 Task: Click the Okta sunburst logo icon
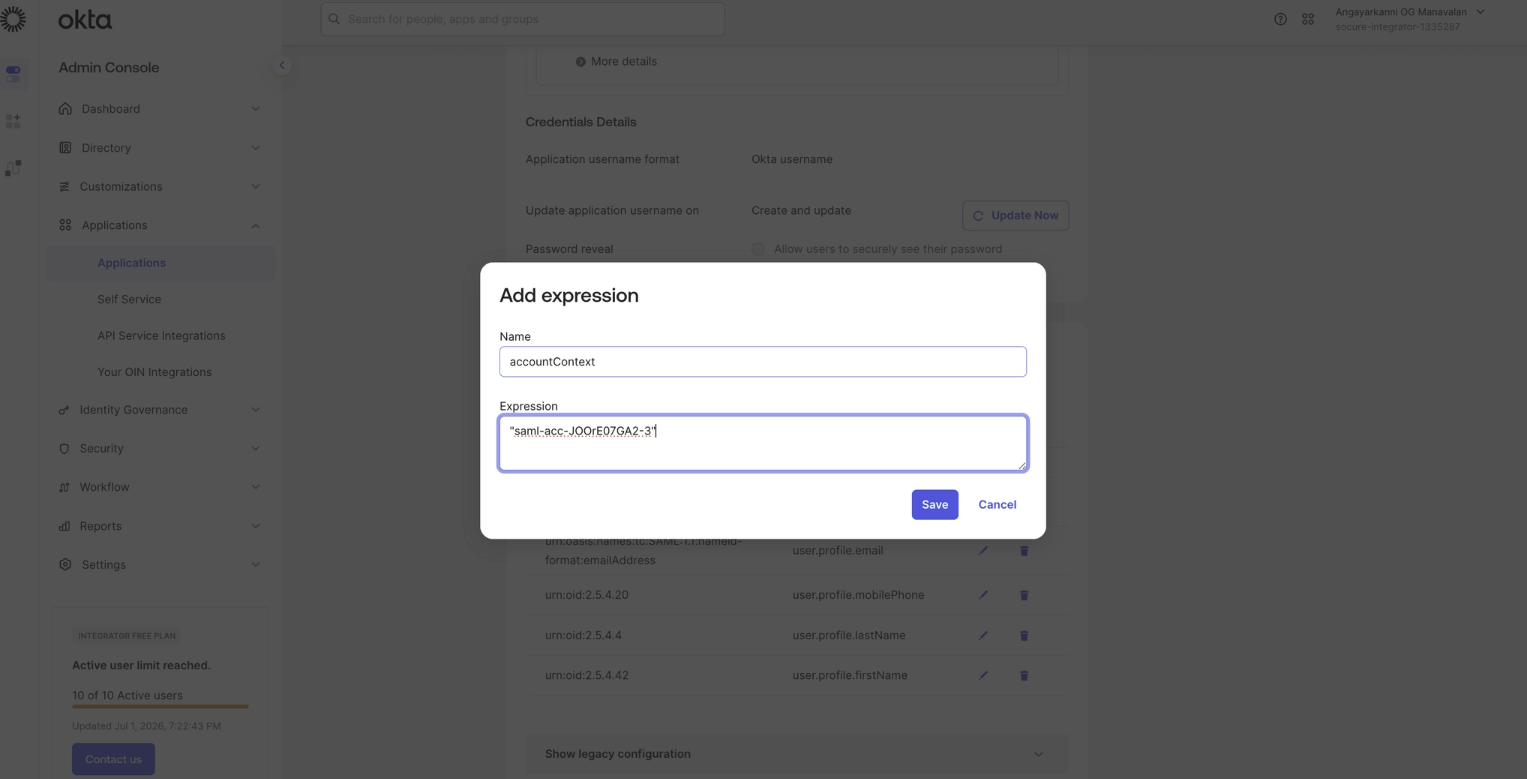click(13, 19)
